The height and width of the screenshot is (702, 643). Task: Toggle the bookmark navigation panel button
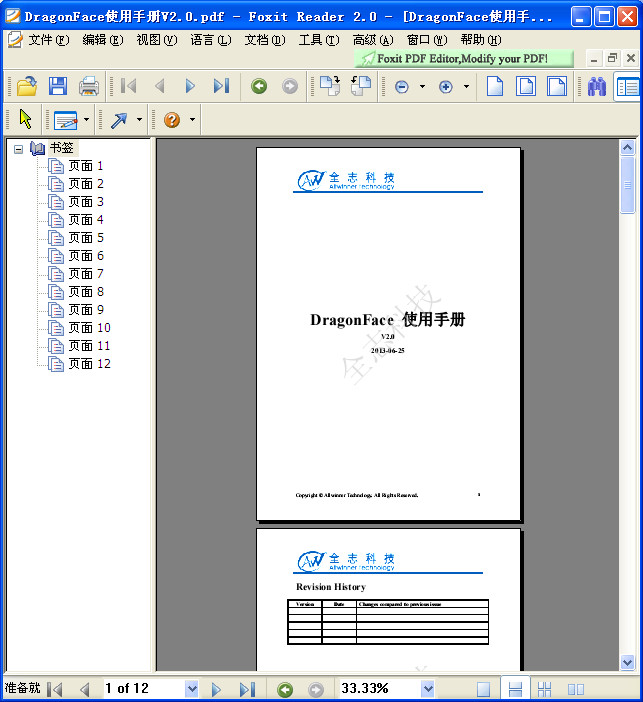628,87
